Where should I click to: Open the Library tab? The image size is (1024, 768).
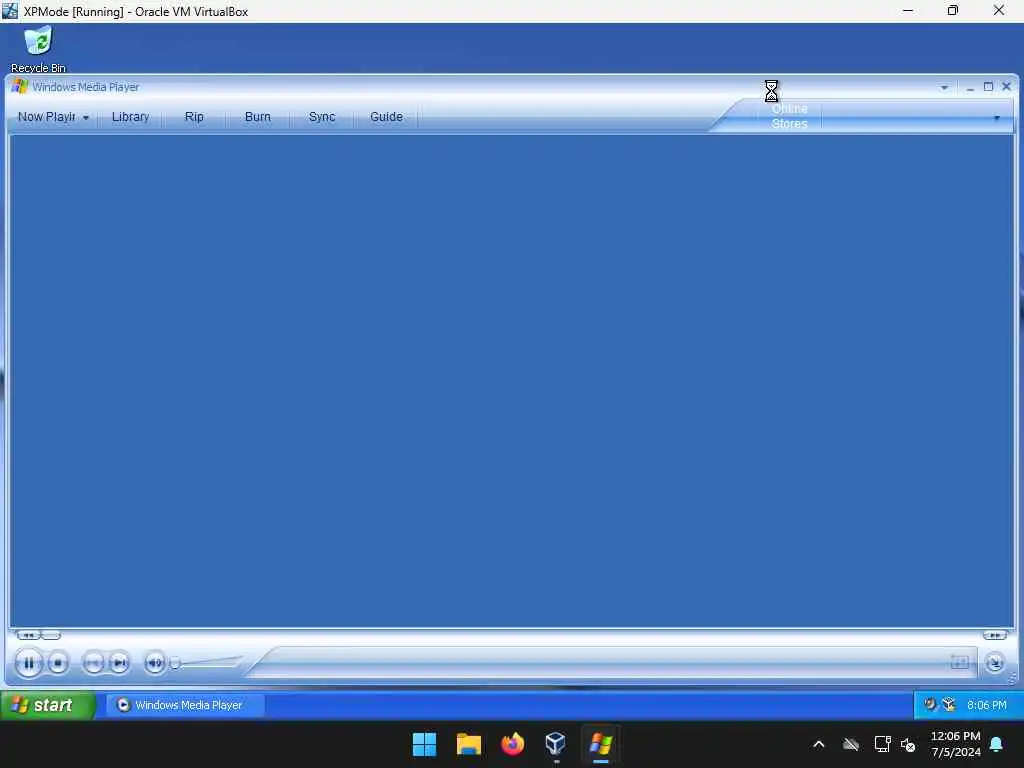(130, 117)
